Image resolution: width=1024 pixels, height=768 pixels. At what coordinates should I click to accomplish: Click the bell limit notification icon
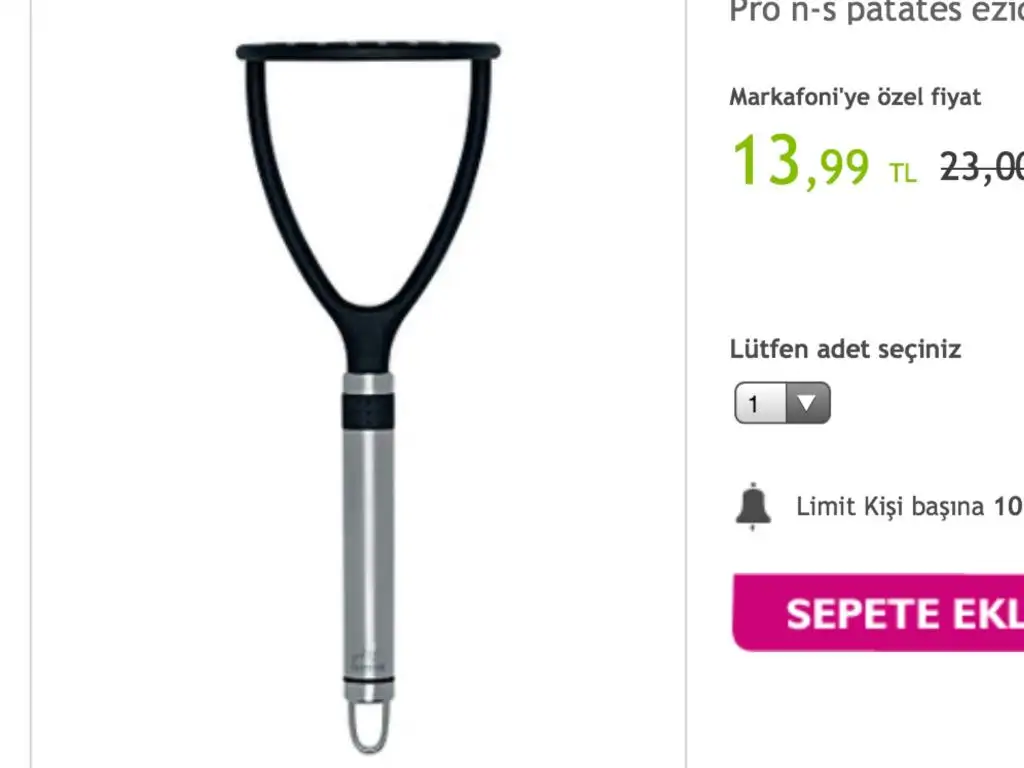pos(753,506)
